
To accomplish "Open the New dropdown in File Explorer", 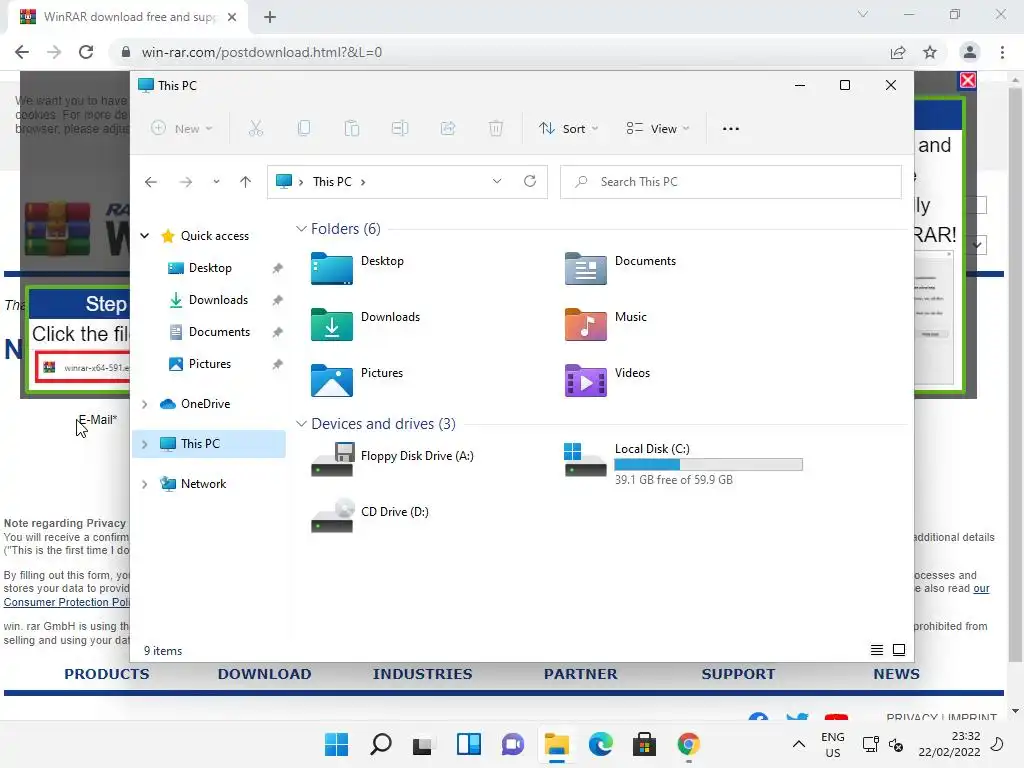I will point(182,129).
